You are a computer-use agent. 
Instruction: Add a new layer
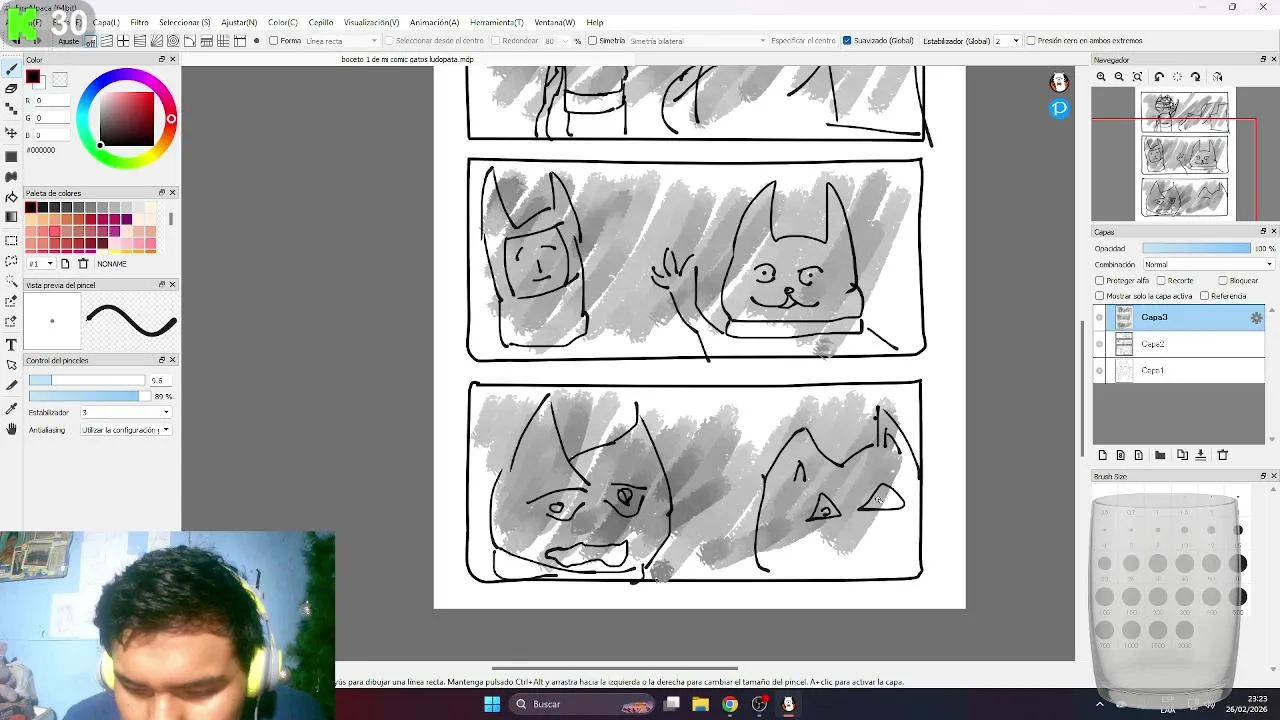tap(1102, 455)
